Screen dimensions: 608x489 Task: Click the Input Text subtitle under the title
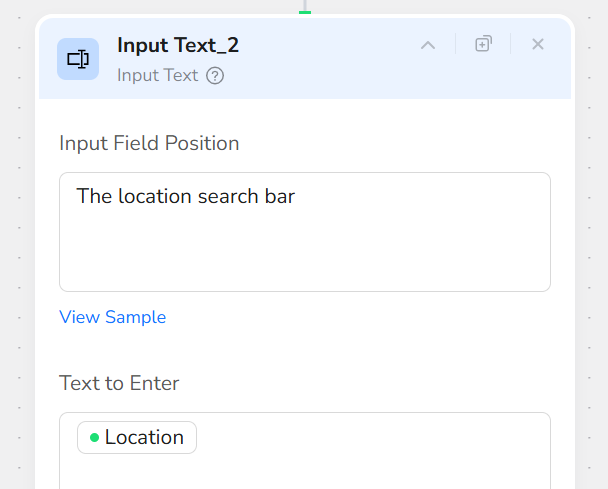coord(157,75)
